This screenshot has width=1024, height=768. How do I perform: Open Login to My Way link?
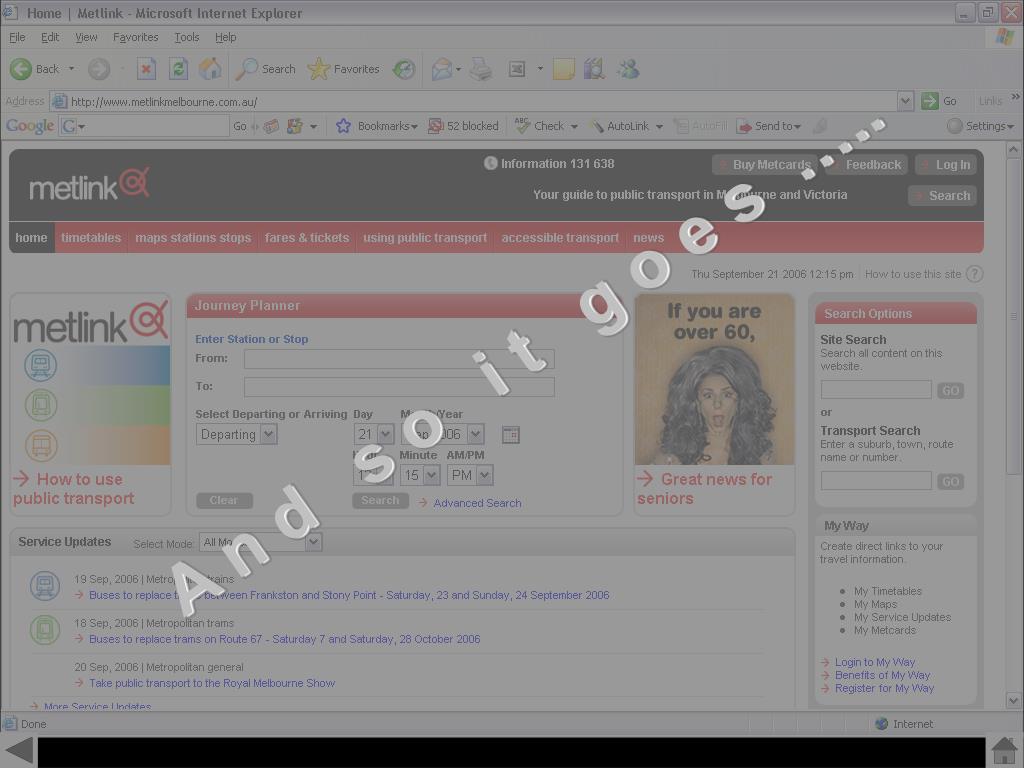pyautogui.click(x=874, y=662)
